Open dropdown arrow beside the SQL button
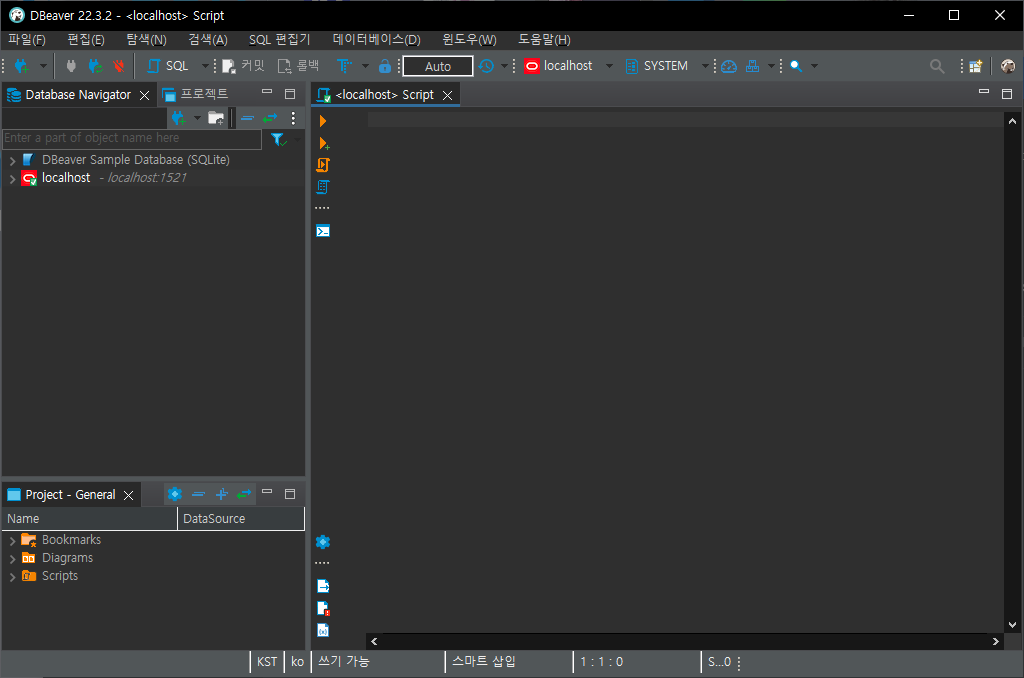This screenshot has height=678, width=1024. pos(204,66)
